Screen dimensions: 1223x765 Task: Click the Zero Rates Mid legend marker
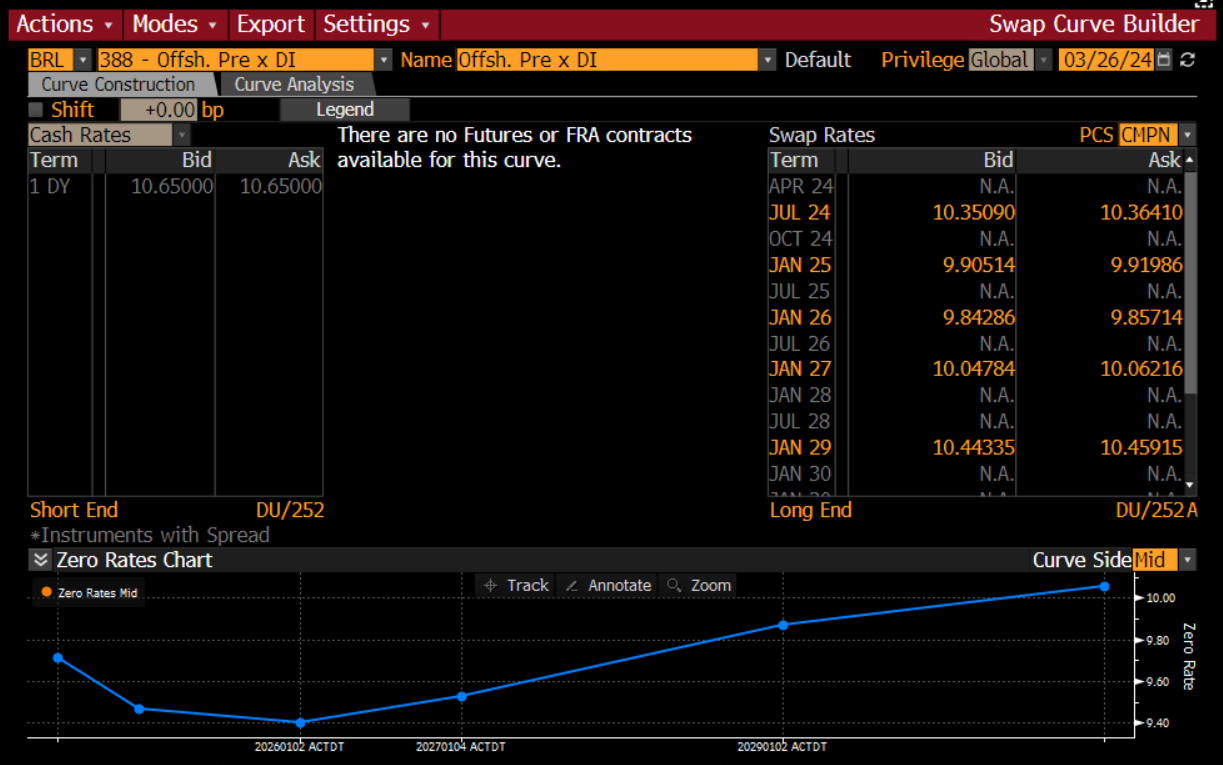click(x=46, y=593)
